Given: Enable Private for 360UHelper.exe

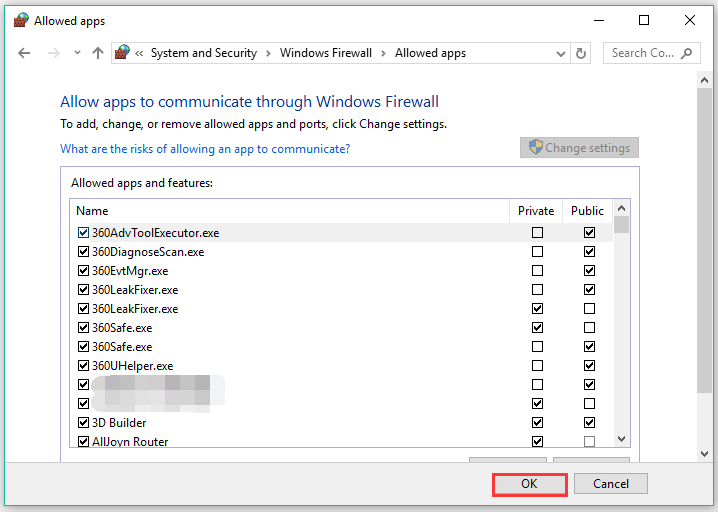Looking at the screenshot, I should (537, 365).
